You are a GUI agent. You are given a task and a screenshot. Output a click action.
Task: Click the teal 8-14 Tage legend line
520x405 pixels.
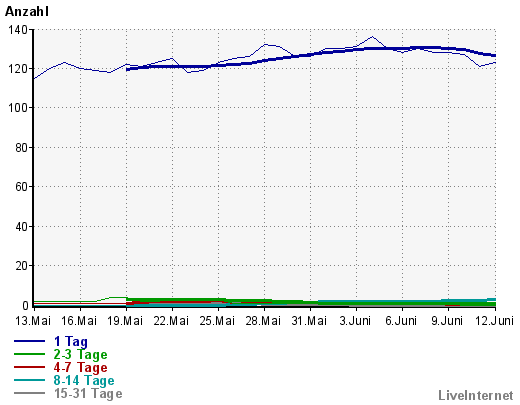click(x=29, y=380)
